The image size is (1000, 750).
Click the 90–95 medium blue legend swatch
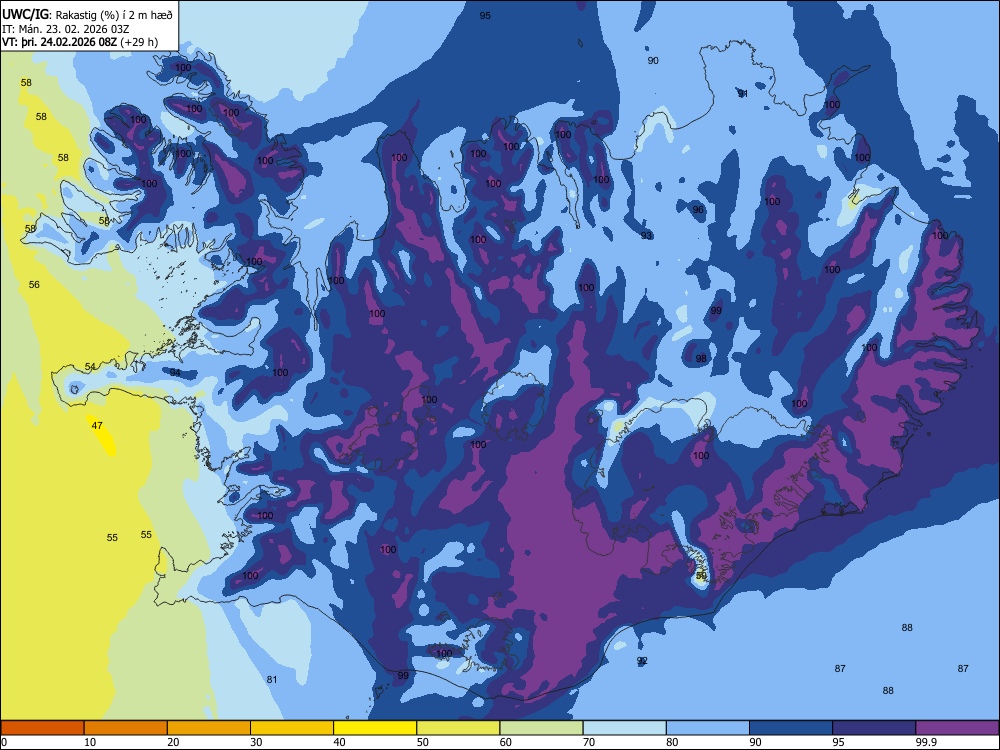(x=791, y=728)
